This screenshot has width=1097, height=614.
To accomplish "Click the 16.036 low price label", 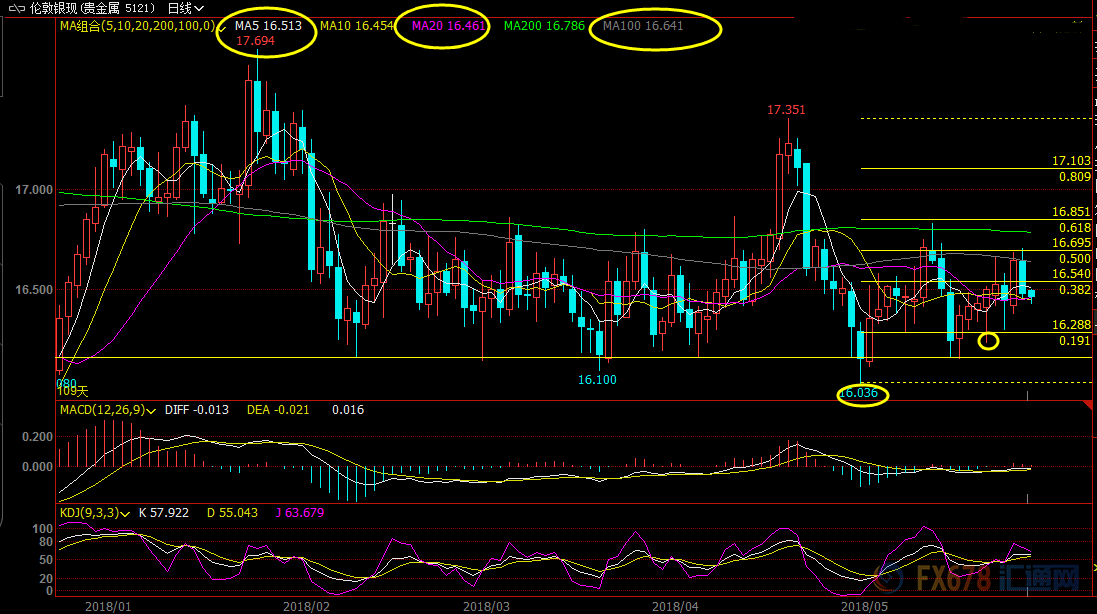I will coord(858,394).
